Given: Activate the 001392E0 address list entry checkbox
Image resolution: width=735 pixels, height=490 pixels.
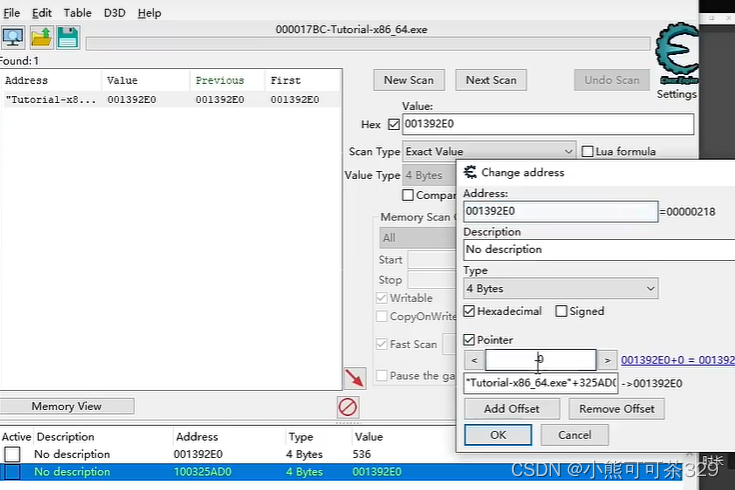Looking at the screenshot, I should tap(12, 454).
